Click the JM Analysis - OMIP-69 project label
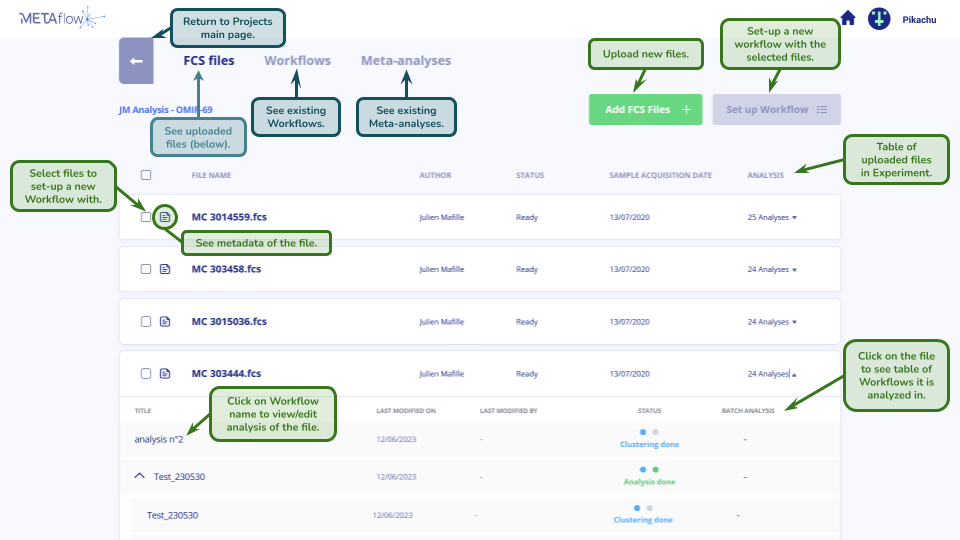This screenshot has height=540, width=960. point(165,110)
